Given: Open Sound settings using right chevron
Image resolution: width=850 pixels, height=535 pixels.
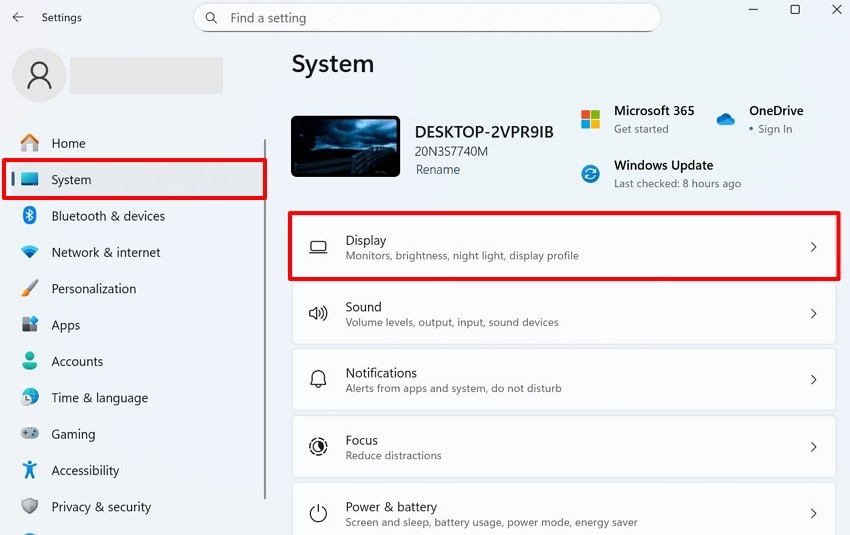Looking at the screenshot, I should pos(813,314).
